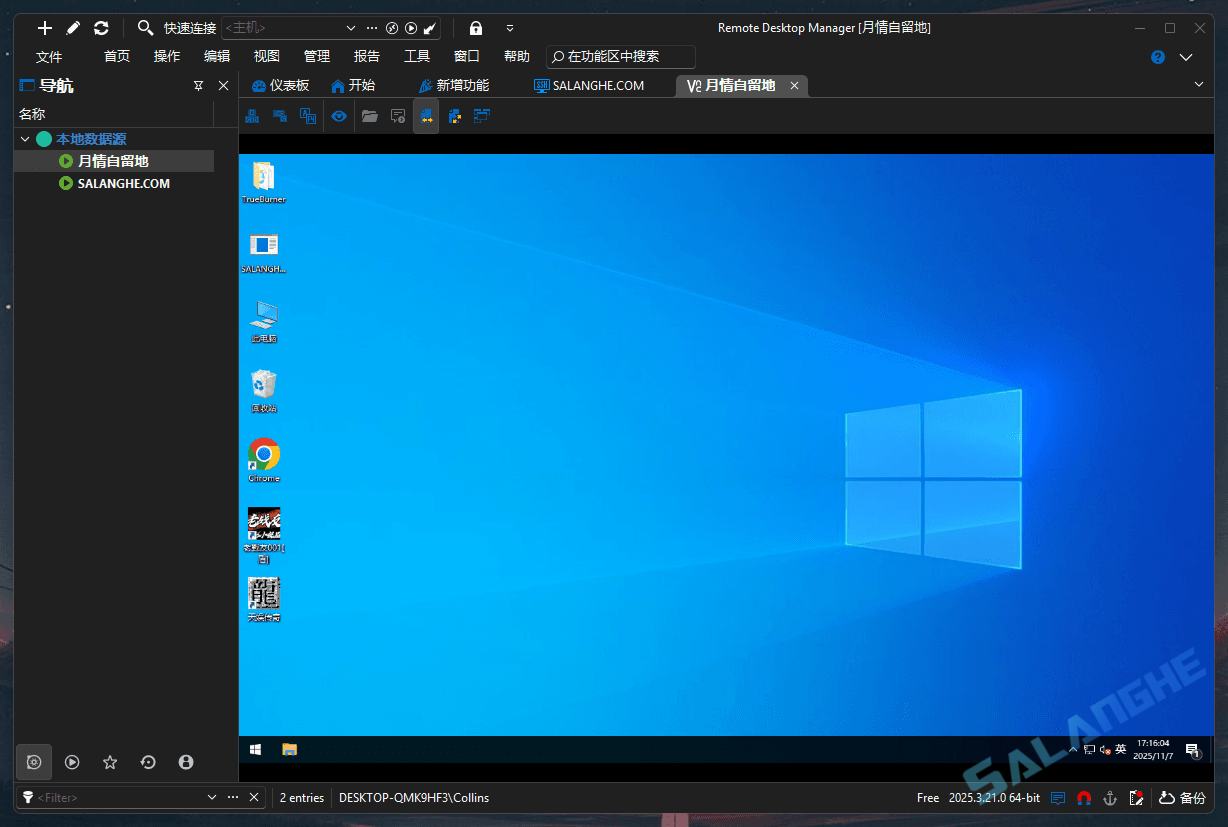This screenshot has width=1228, height=827.
Task: Launch Chrome from the remote desktop
Action: point(263,455)
